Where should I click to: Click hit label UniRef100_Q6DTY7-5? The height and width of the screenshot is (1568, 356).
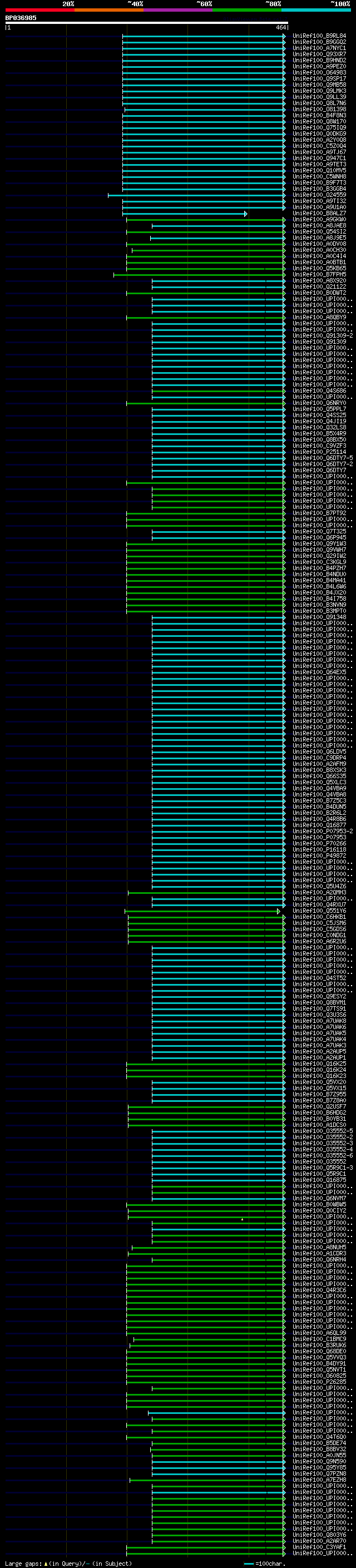(x=323, y=458)
